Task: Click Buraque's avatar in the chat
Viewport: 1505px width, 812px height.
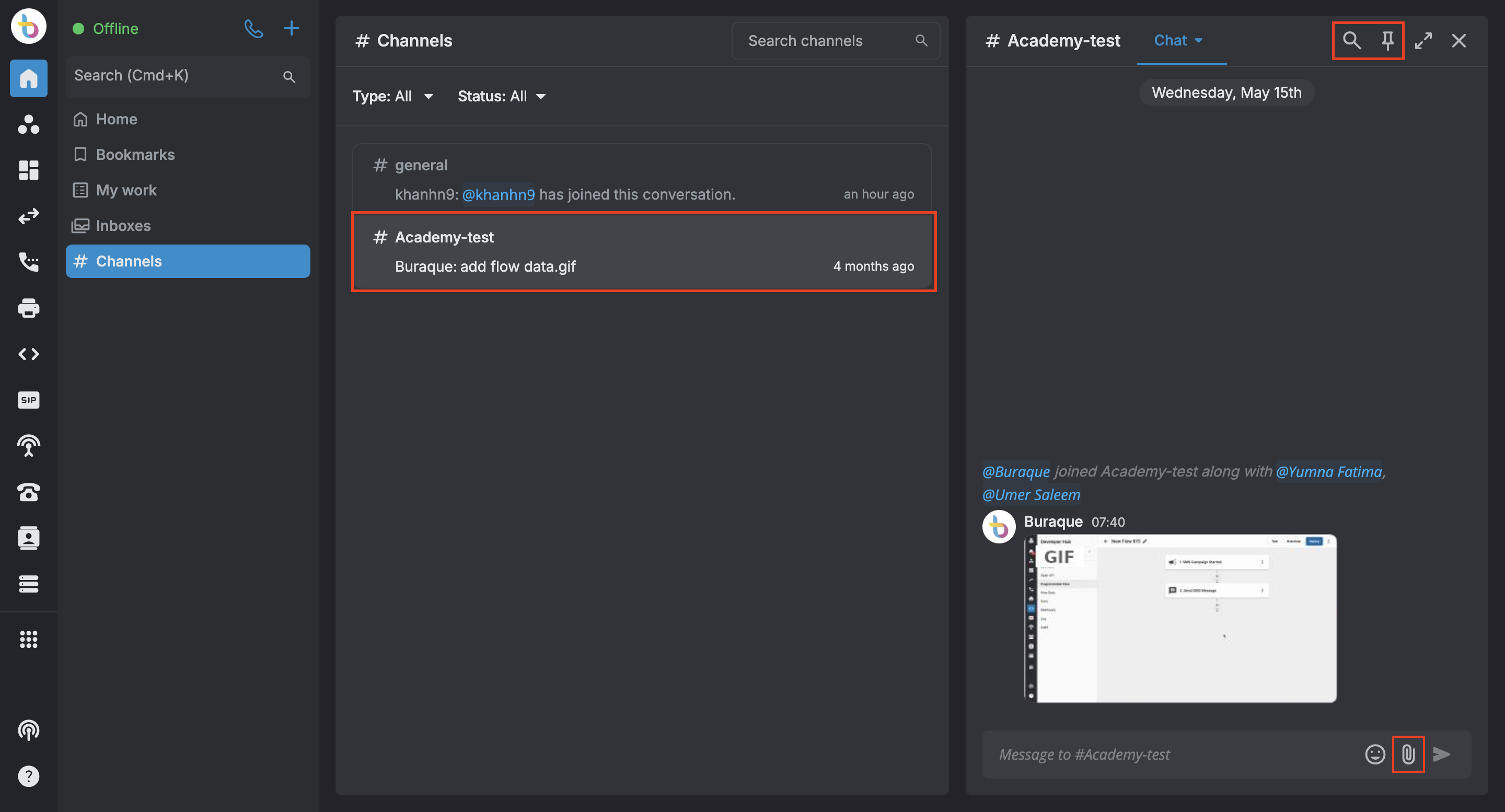Action: 999,527
